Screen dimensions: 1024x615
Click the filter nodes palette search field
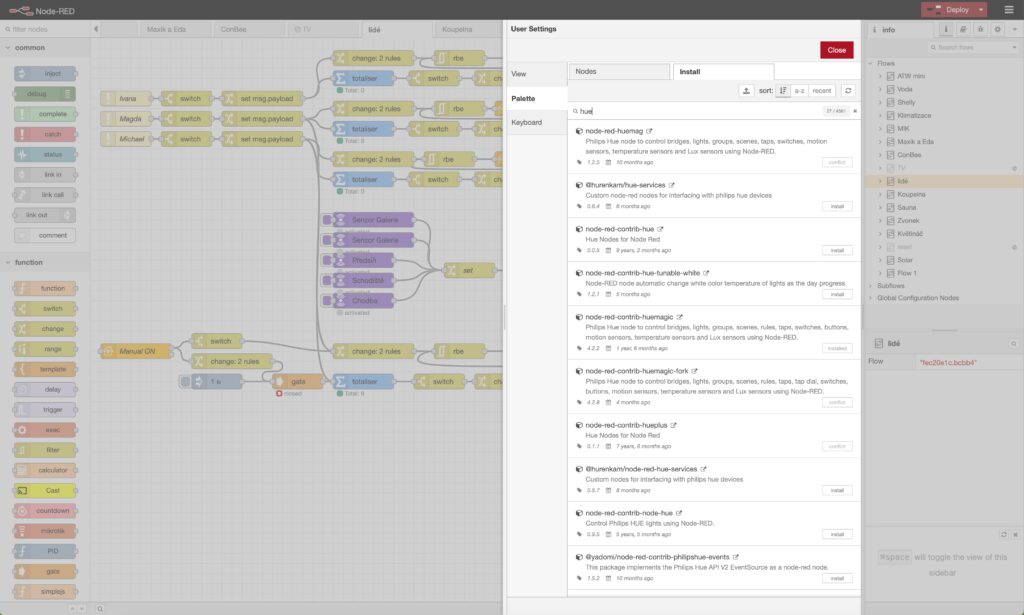[46, 29]
